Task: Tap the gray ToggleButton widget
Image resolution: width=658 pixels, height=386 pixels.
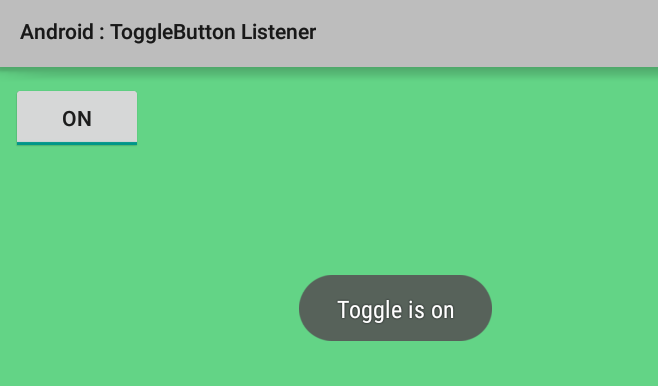Action: 77,118
